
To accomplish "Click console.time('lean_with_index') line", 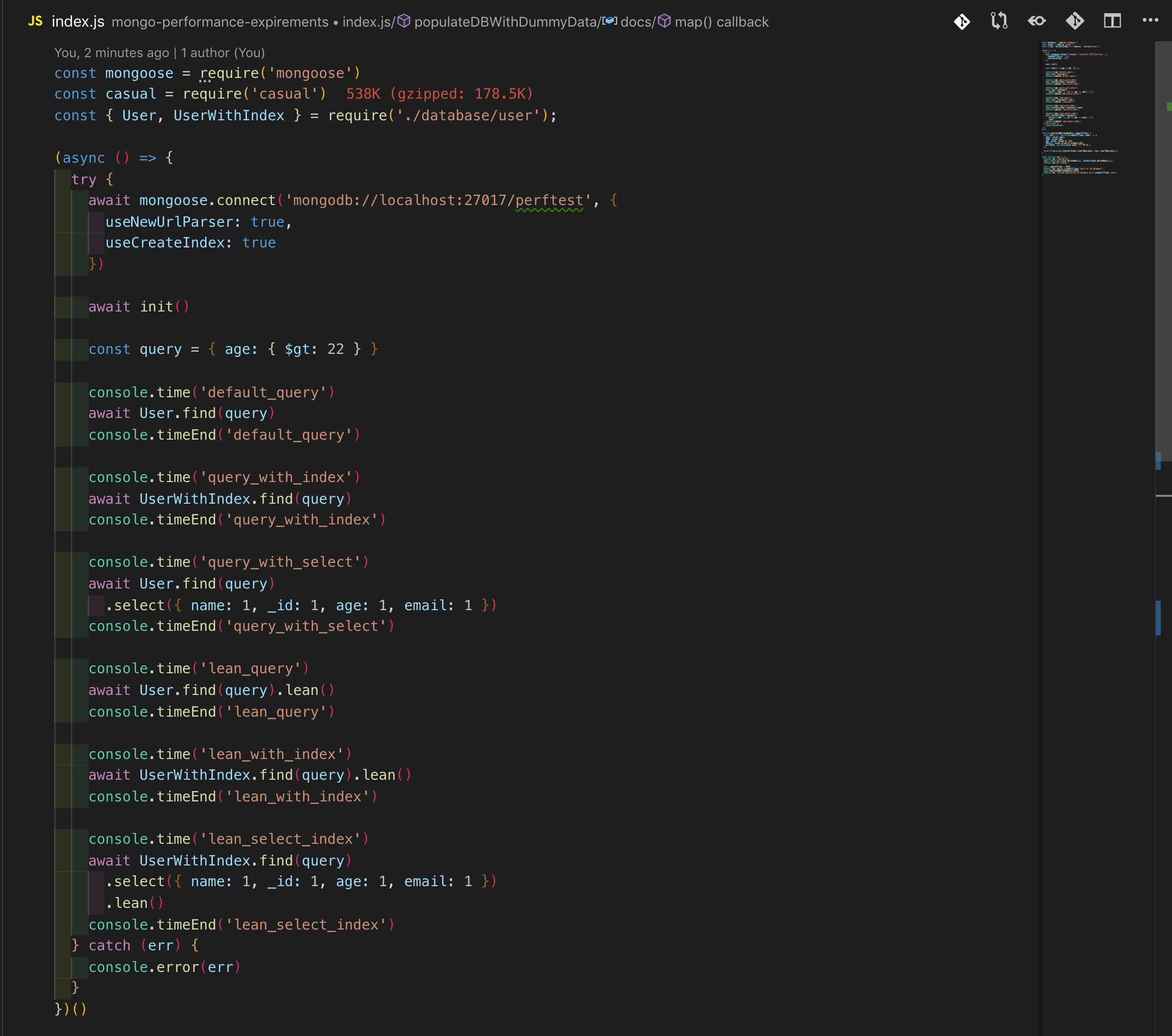I will (x=220, y=754).
